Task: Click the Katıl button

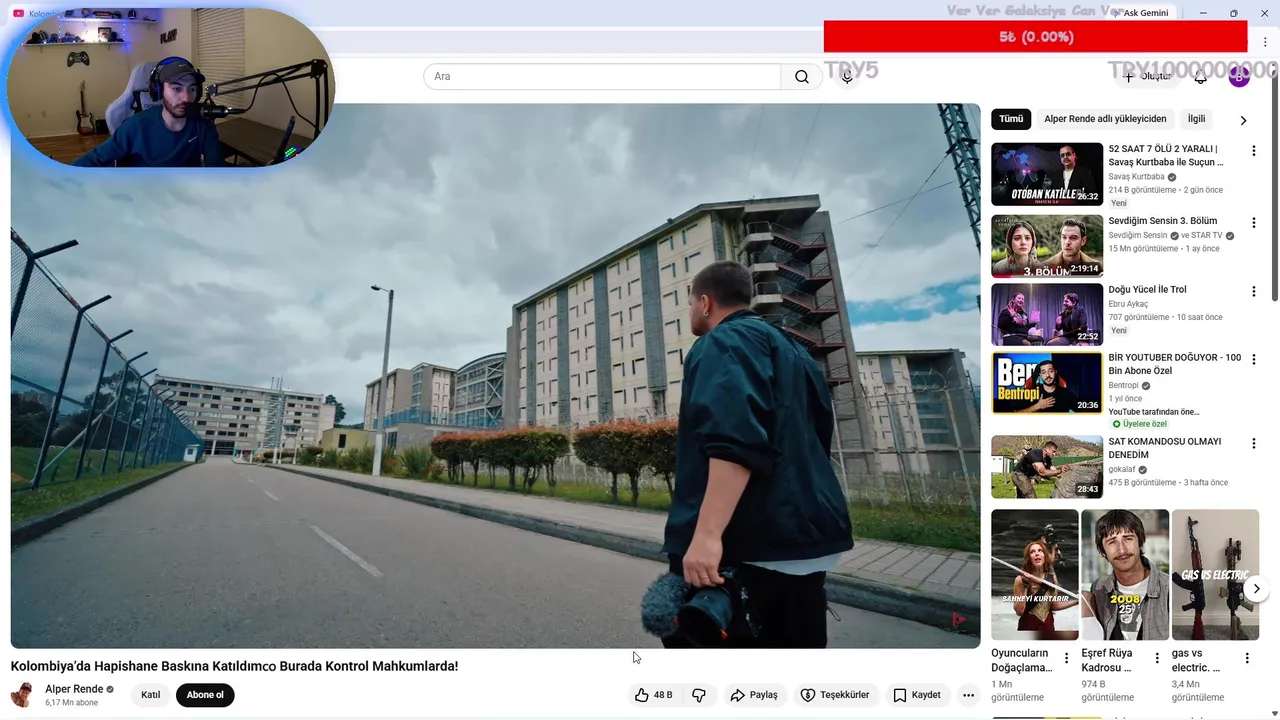Action: coord(150,695)
